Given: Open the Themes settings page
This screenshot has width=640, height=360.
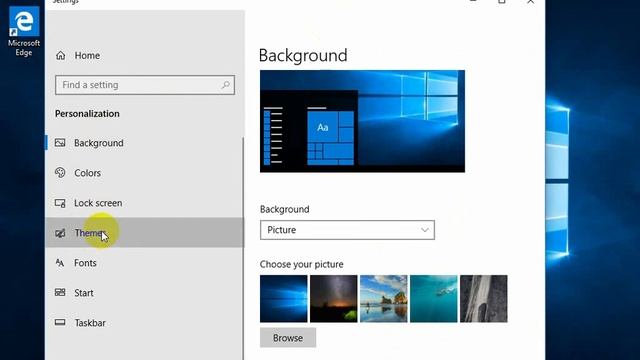Looking at the screenshot, I should coord(144,233).
